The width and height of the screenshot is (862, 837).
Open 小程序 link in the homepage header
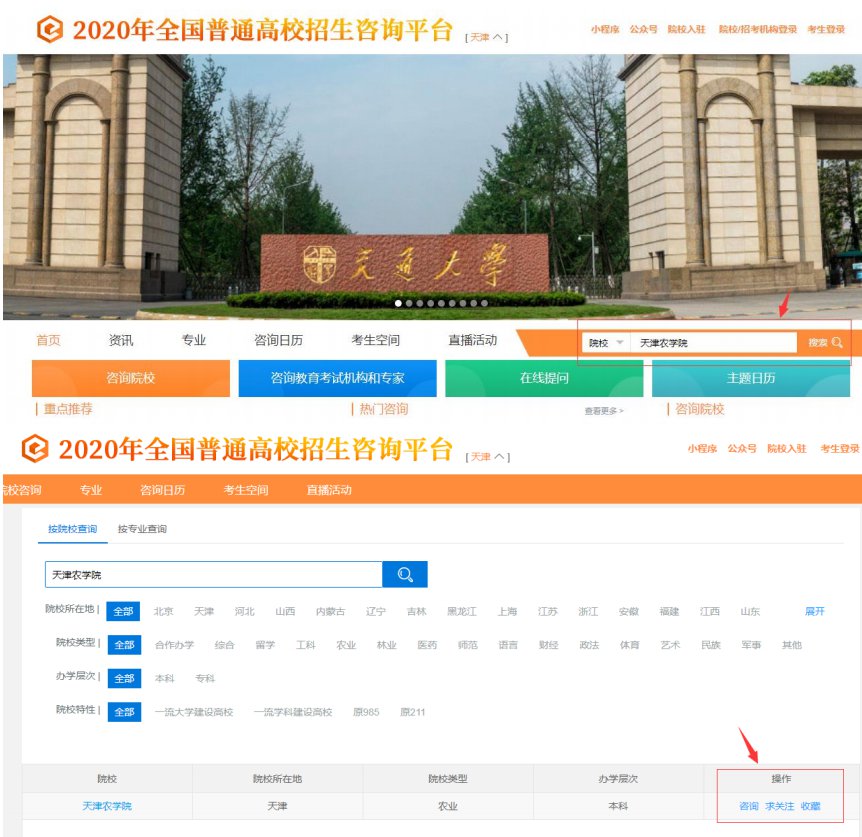click(x=605, y=29)
